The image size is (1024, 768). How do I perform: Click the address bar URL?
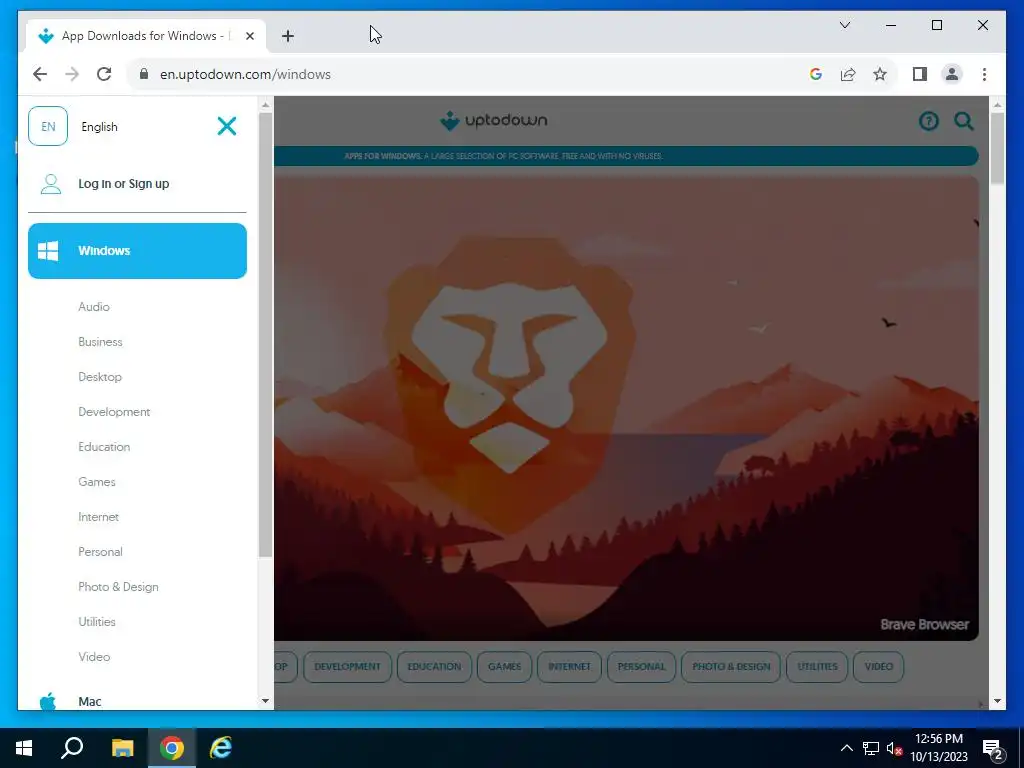(246, 74)
